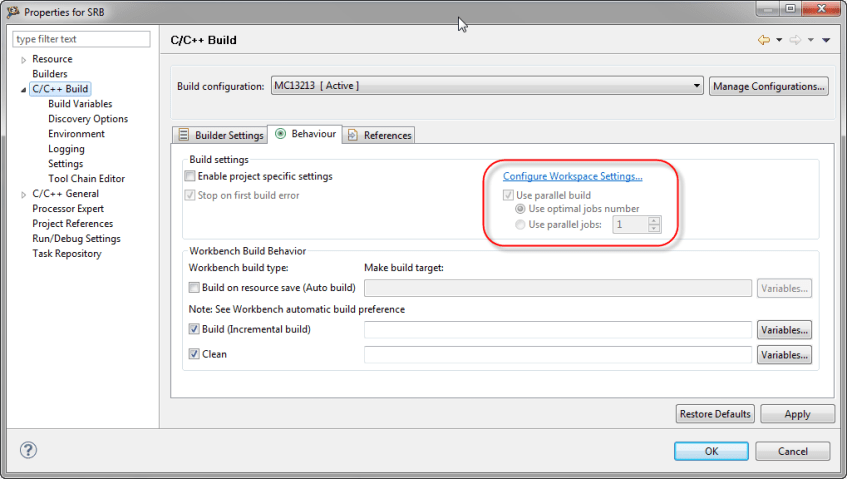Select Tool Chain Editor tree item
847x479 pixels.
(x=86, y=179)
